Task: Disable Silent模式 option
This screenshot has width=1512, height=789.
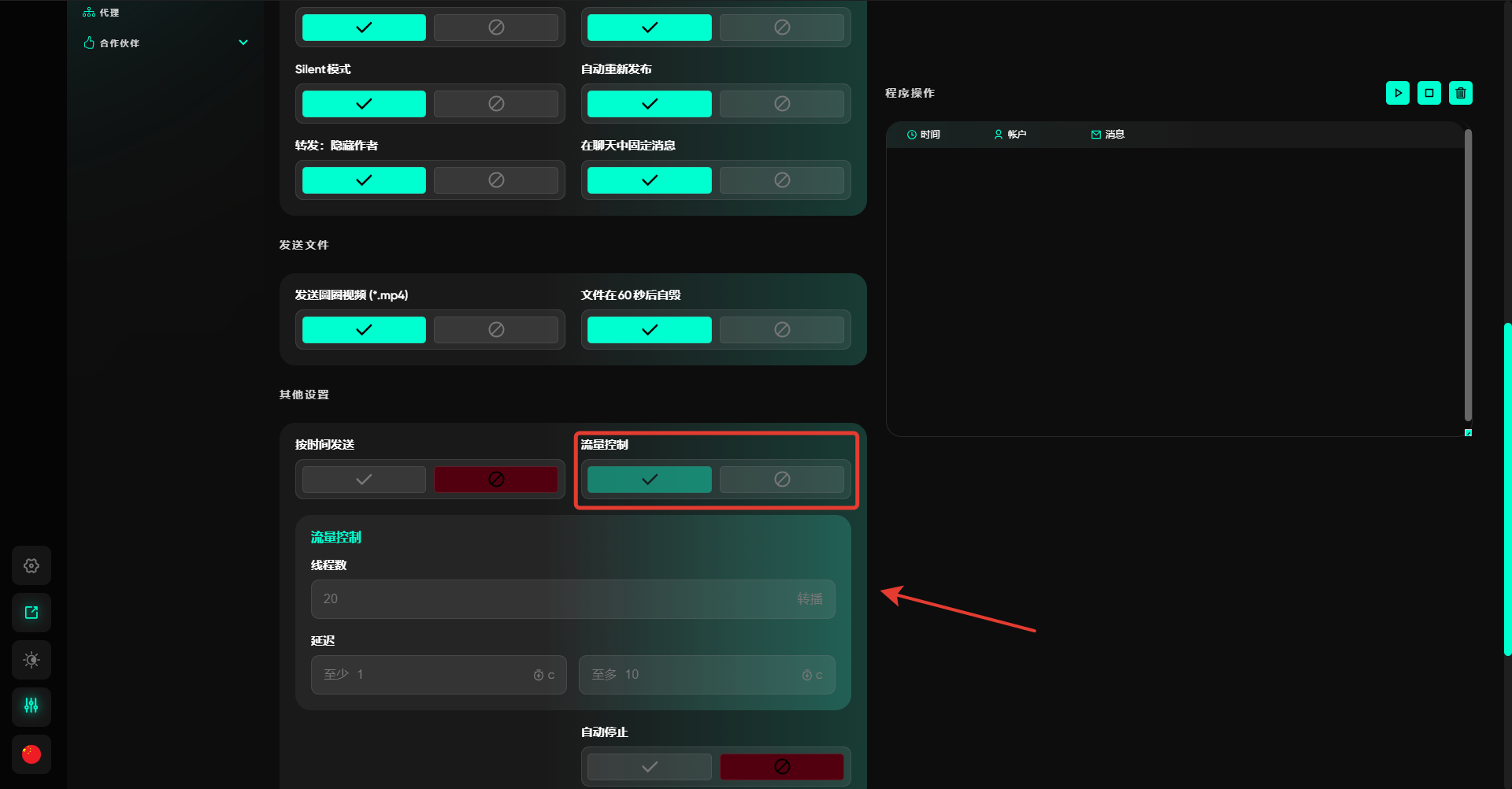Action: pos(495,104)
